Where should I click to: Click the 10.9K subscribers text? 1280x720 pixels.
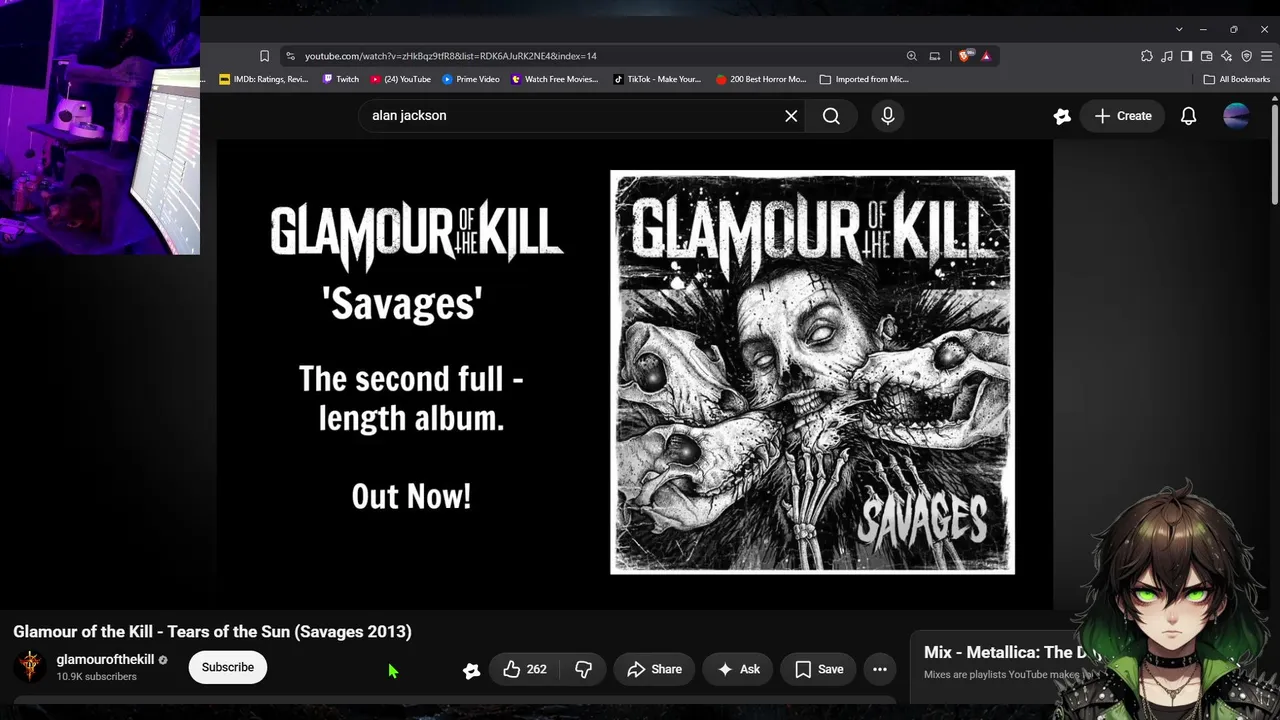tap(96, 677)
